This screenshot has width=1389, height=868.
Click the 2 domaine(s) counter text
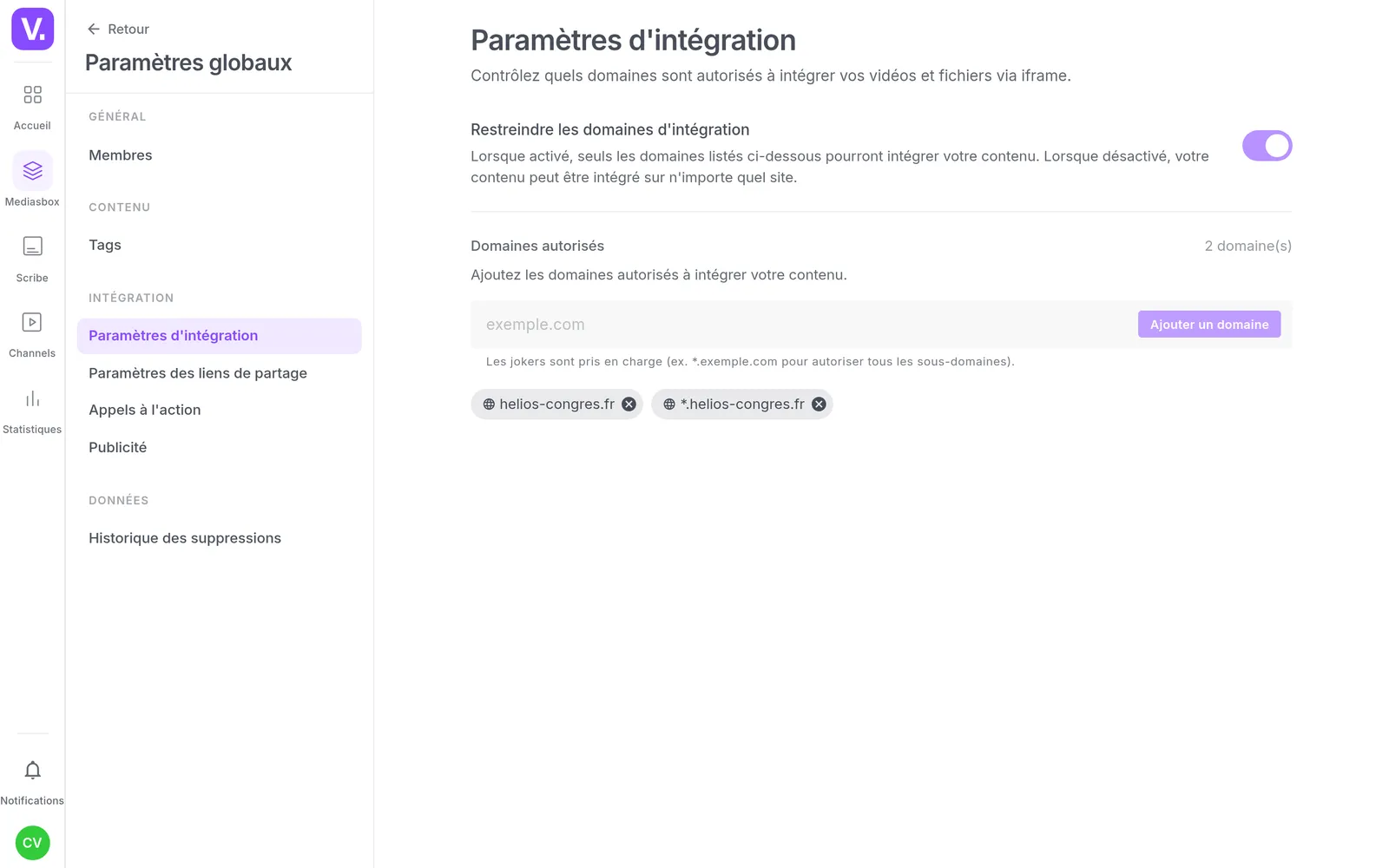pyautogui.click(x=1247, y=246)
